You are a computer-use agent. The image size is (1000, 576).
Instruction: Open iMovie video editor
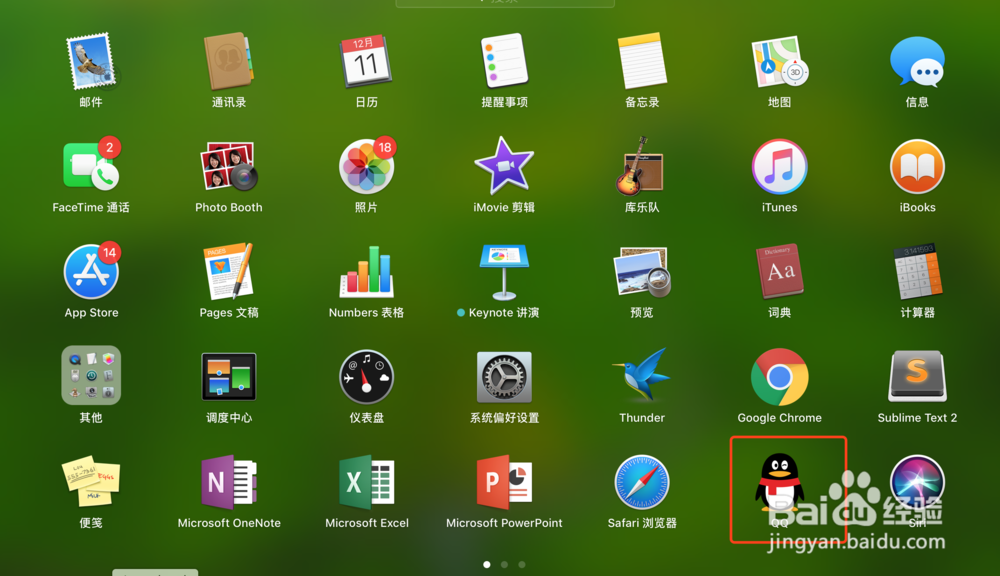[x=504, y=172]
